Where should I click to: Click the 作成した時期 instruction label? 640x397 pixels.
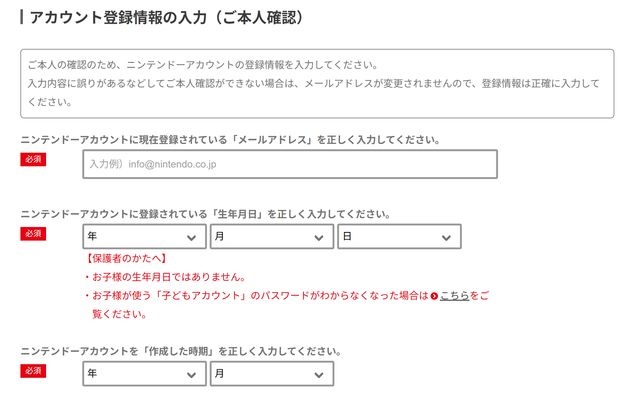(x=181, y=351)
